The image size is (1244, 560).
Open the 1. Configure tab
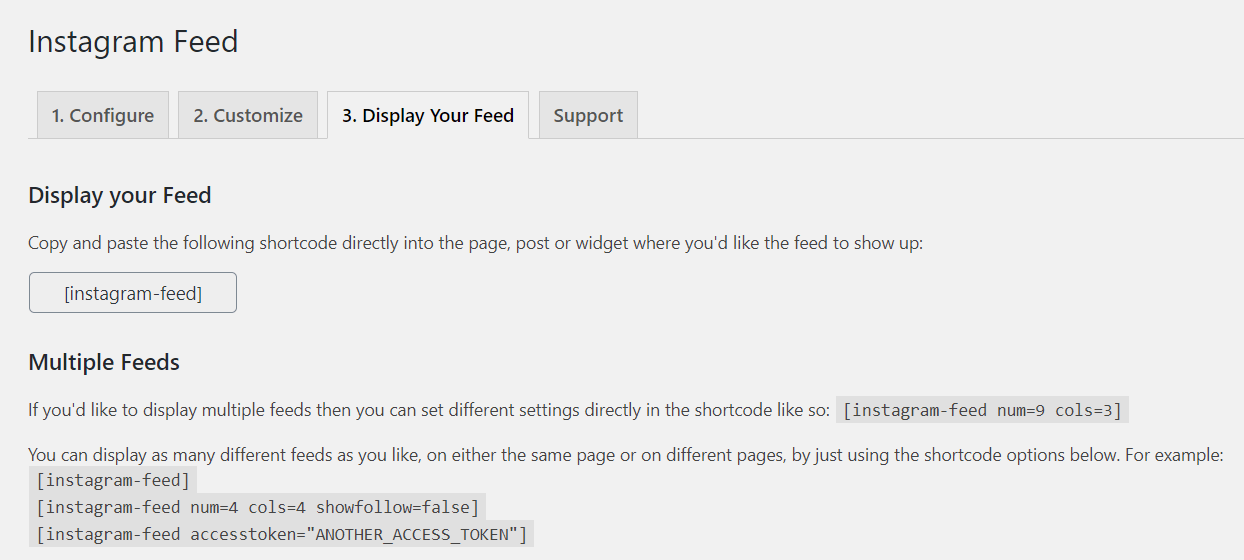coord(103,116)
